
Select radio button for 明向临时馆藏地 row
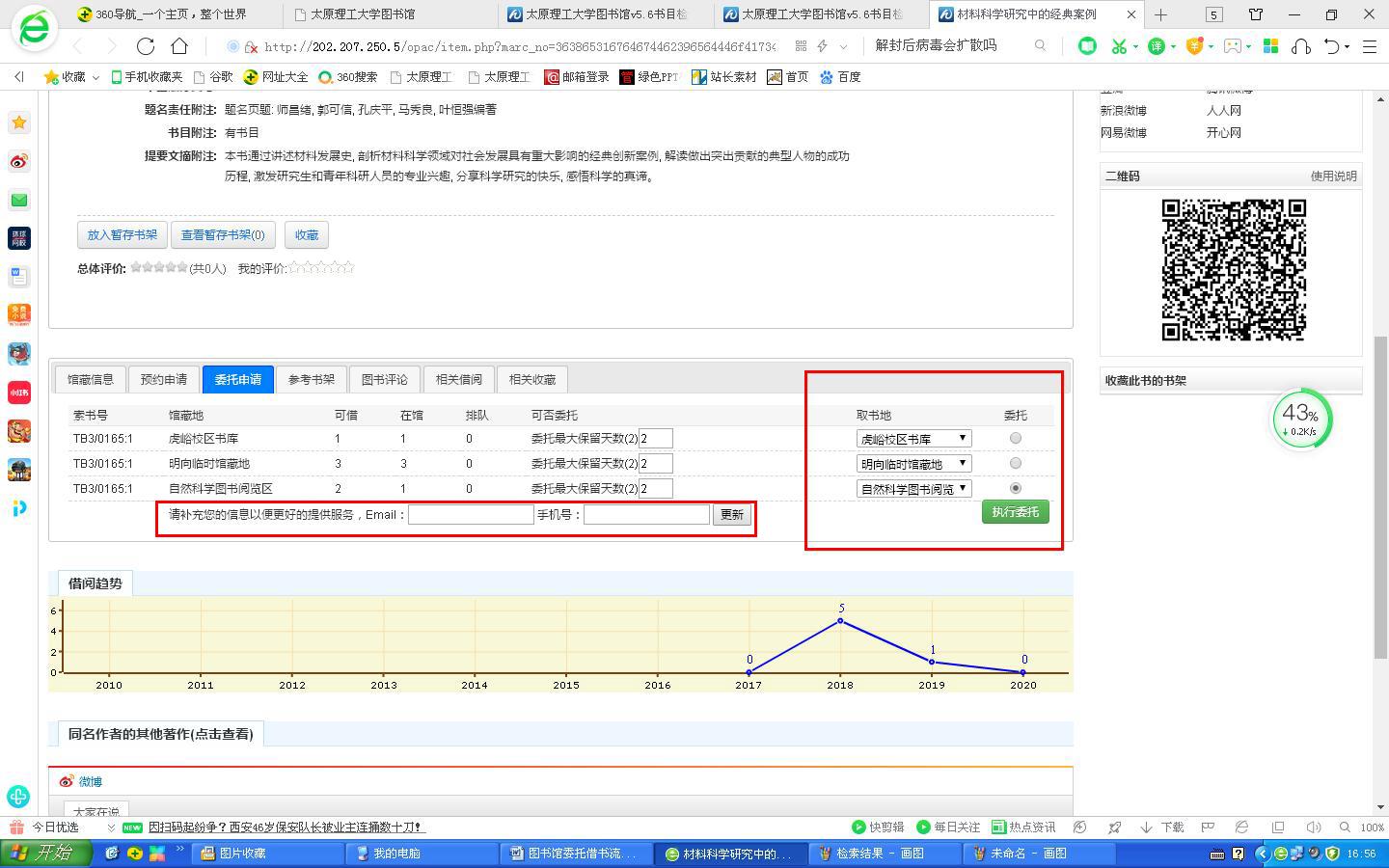click(1015, 463)
